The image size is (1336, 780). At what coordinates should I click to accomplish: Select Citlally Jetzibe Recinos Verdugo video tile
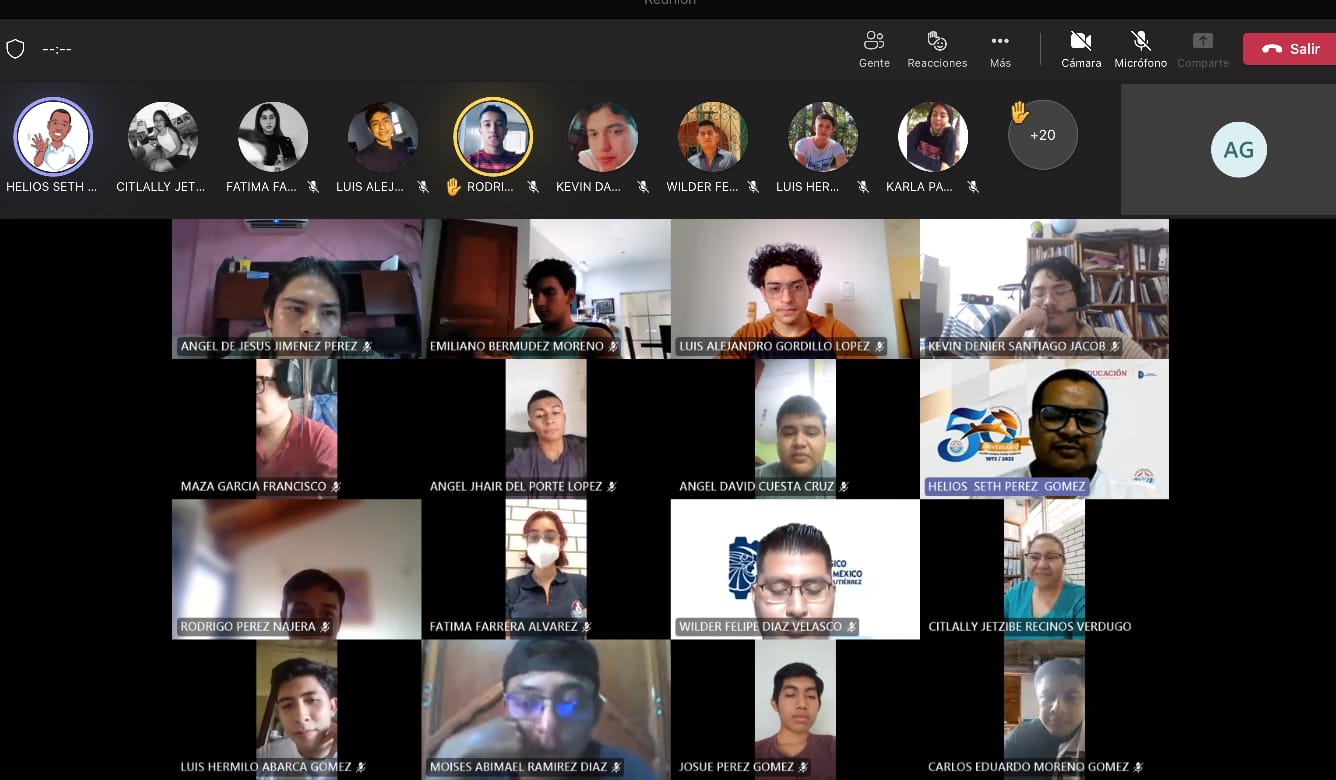tap(1044, 569)
